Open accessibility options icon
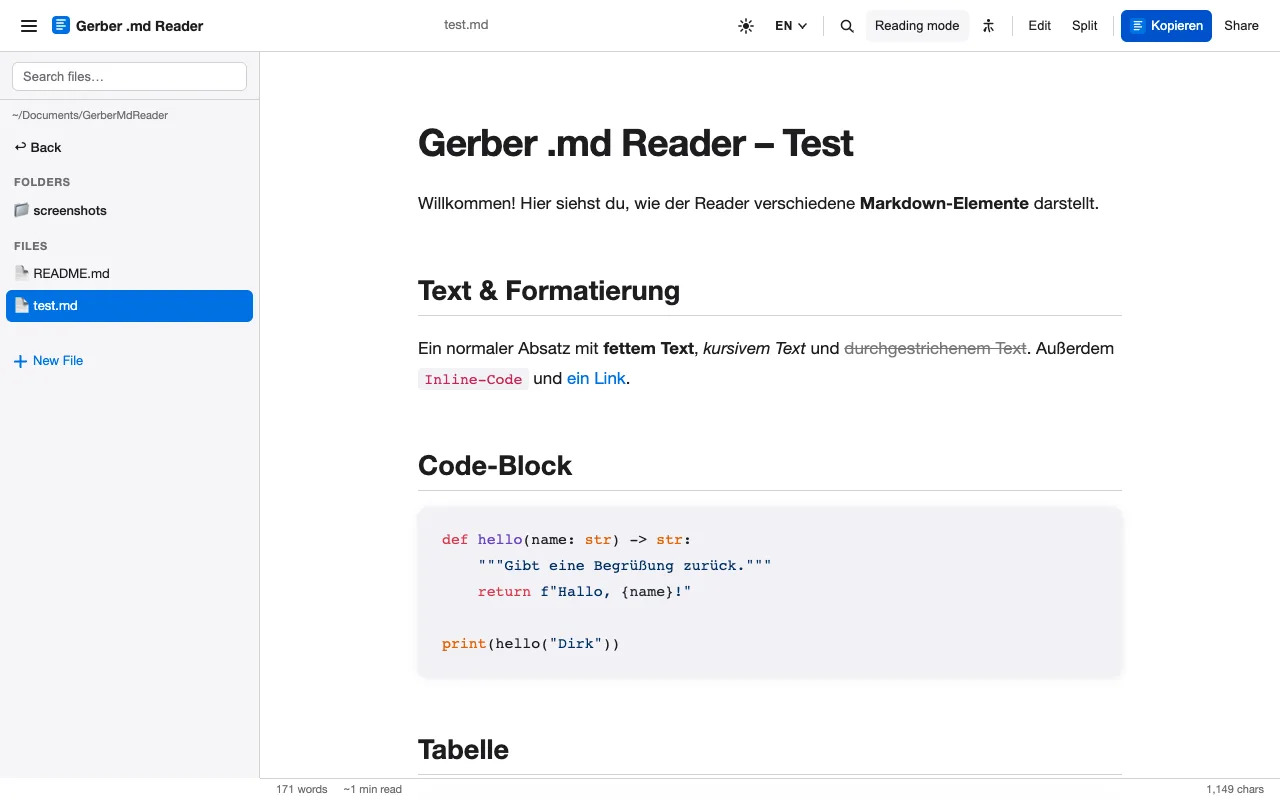1280x800 pixels. click(x=988, y=26)
